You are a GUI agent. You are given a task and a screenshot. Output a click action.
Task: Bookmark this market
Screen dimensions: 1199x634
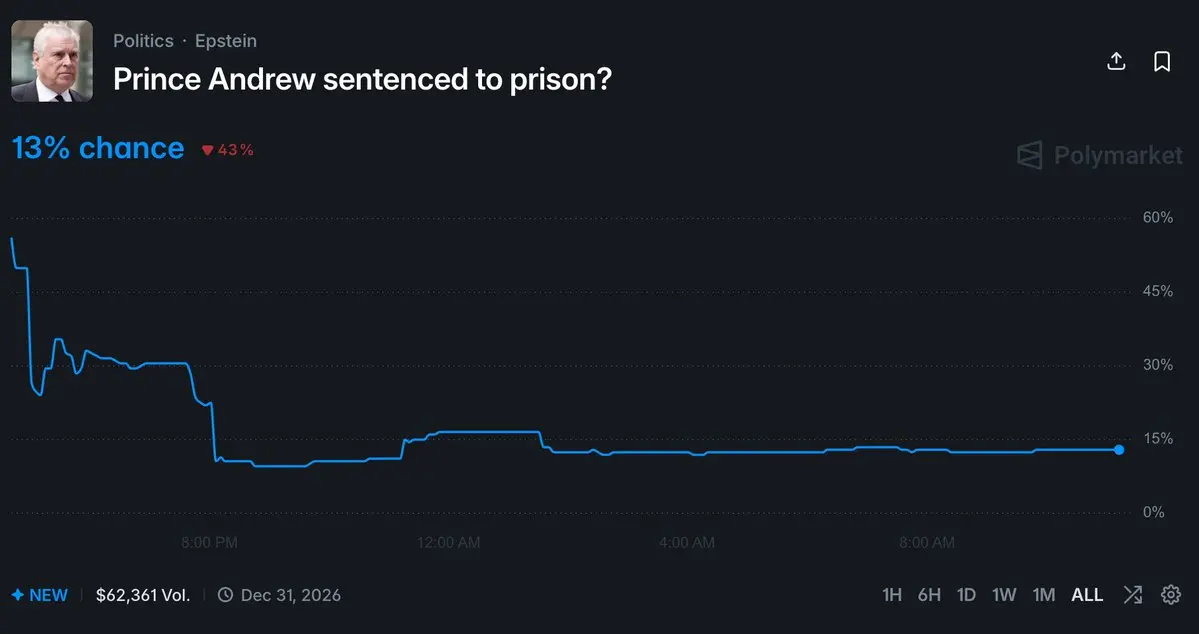pos(1162,62)
